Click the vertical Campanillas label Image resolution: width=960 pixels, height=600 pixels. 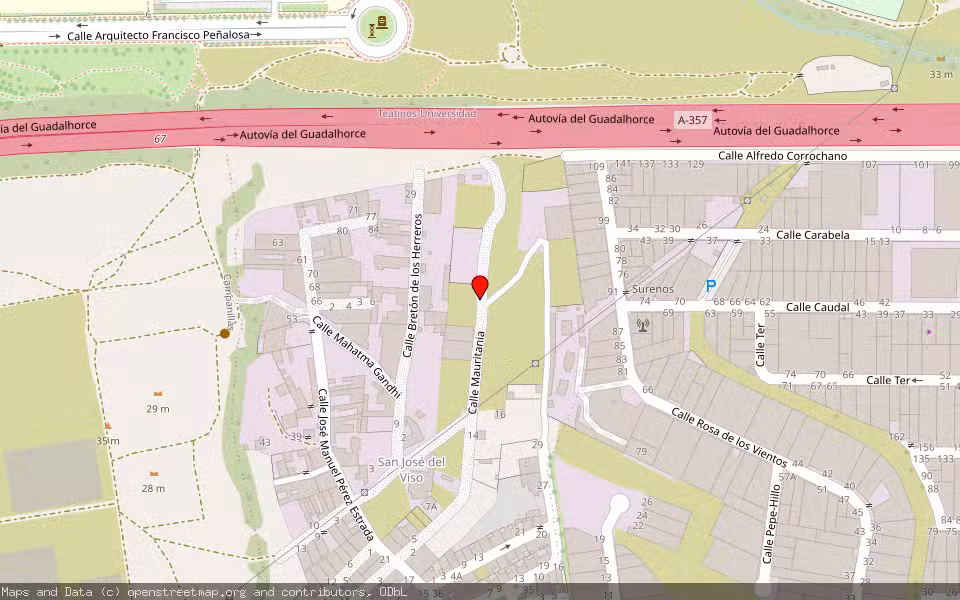coord(228,302)
